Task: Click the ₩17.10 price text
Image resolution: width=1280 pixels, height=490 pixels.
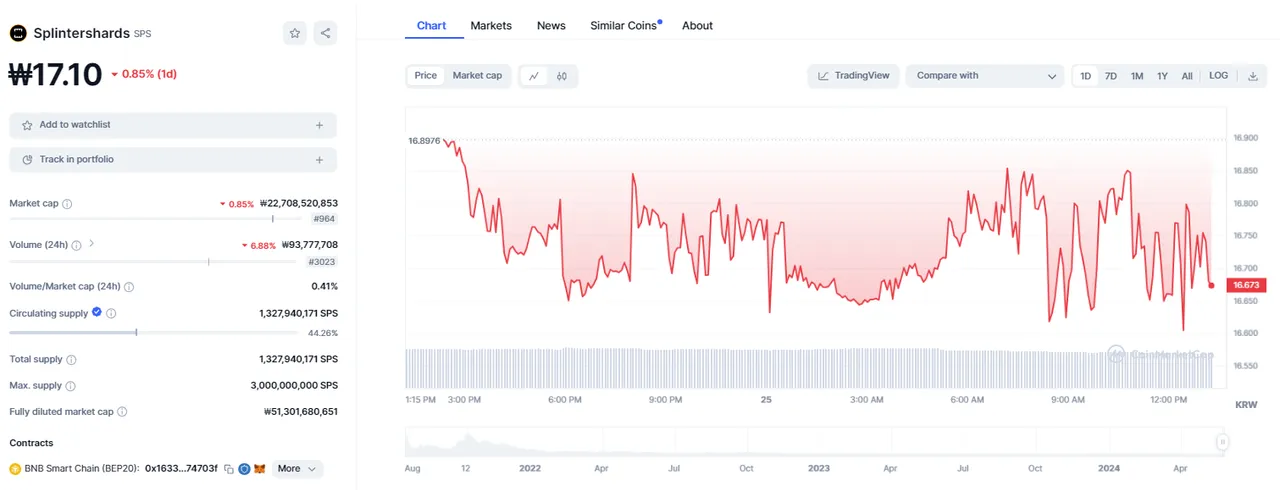Action: pyautogui.click(x=56, y=74)
